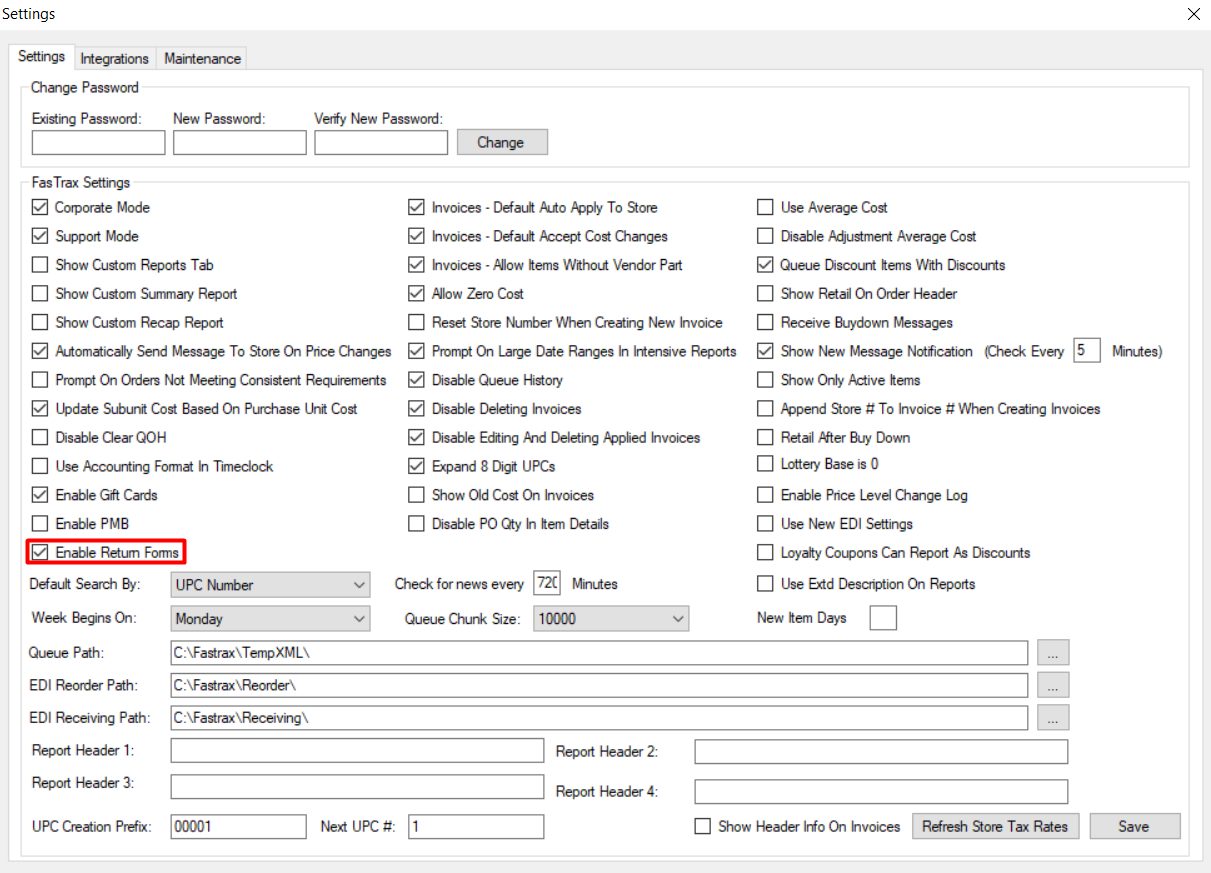Toggle Disable Editing And Deleting Applied Invoices
Screen dimensions: 1211x873
[417, 437]
